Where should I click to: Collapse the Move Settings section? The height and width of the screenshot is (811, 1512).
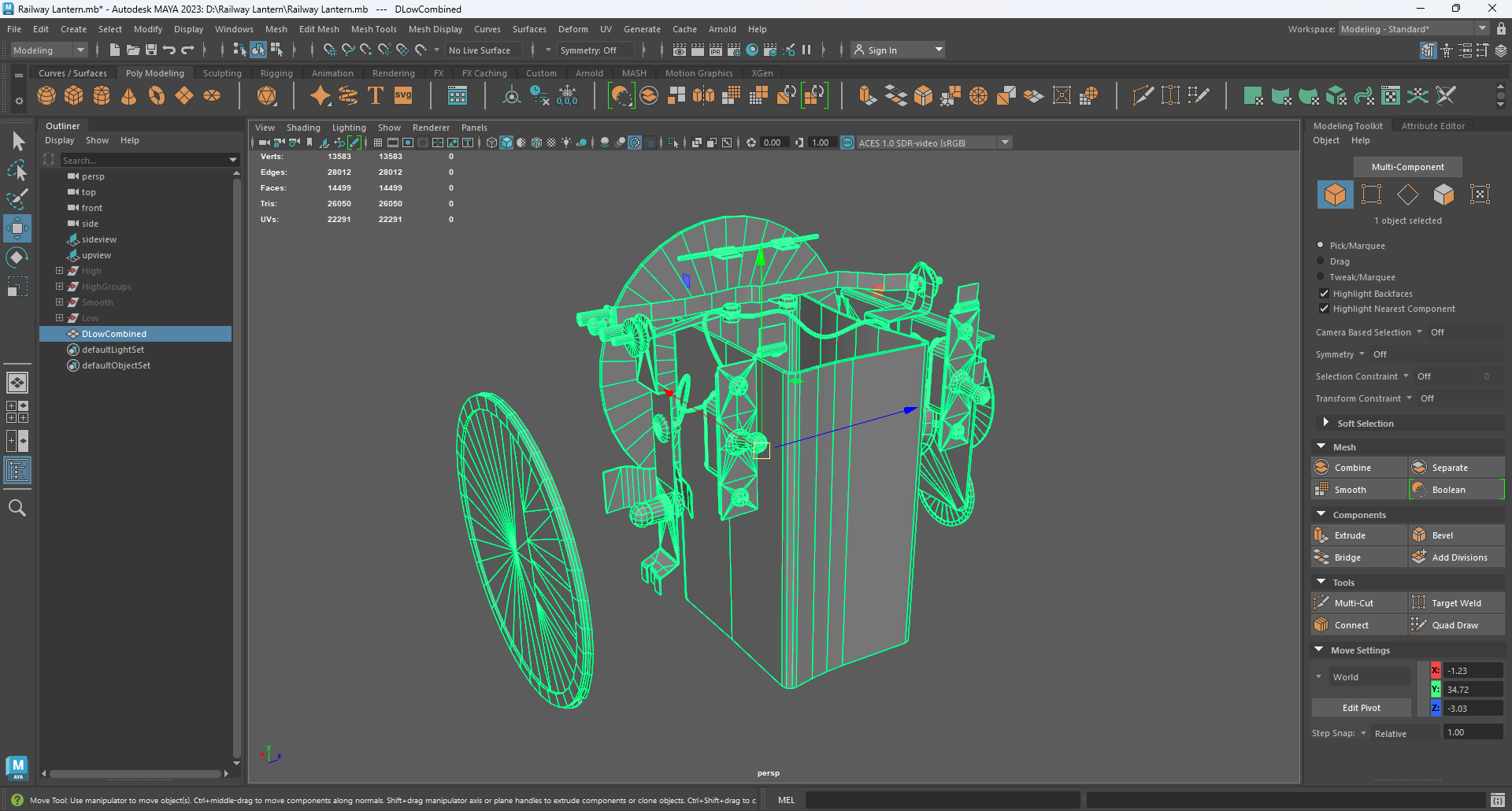coord(1319,650)
